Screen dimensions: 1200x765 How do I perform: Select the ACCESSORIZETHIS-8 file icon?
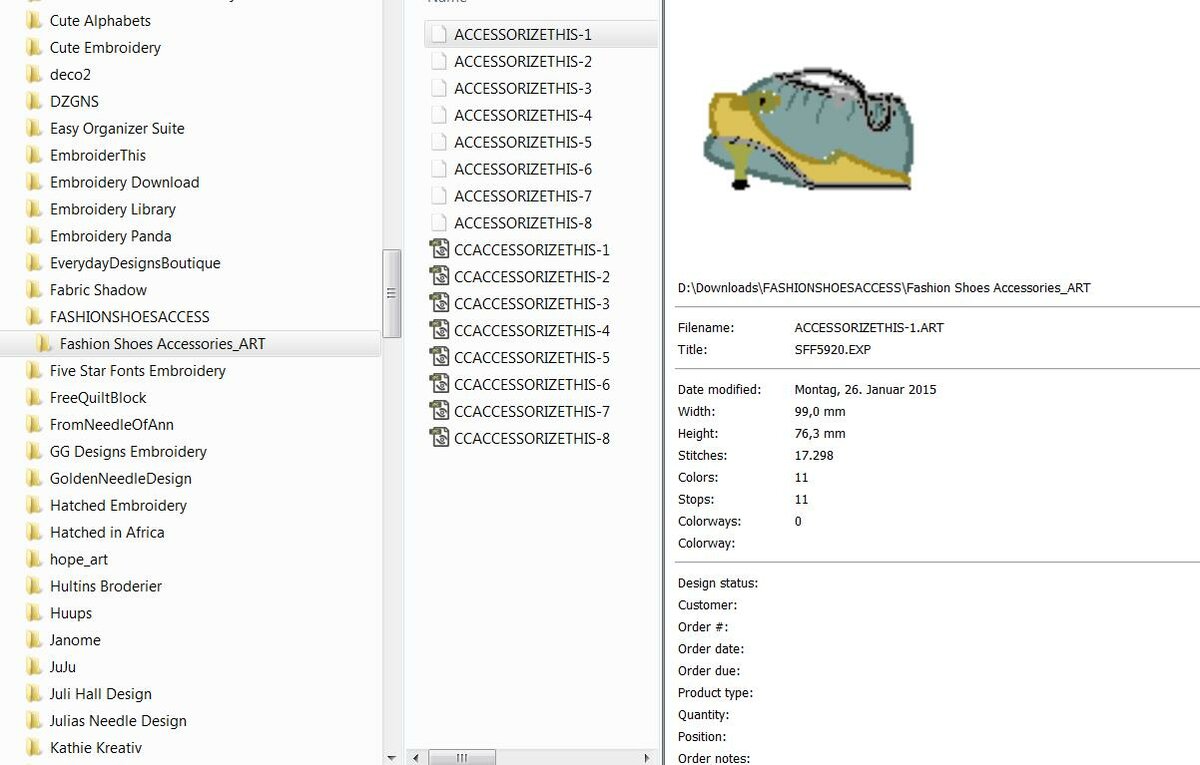coord(438,223)
